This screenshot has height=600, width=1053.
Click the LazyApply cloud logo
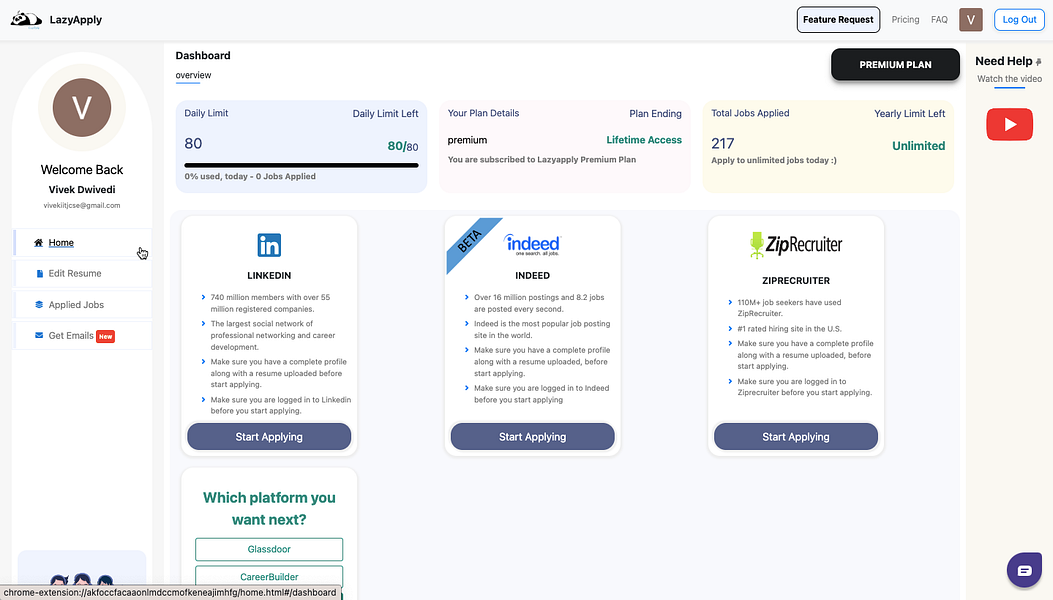[x=25, y=18]
